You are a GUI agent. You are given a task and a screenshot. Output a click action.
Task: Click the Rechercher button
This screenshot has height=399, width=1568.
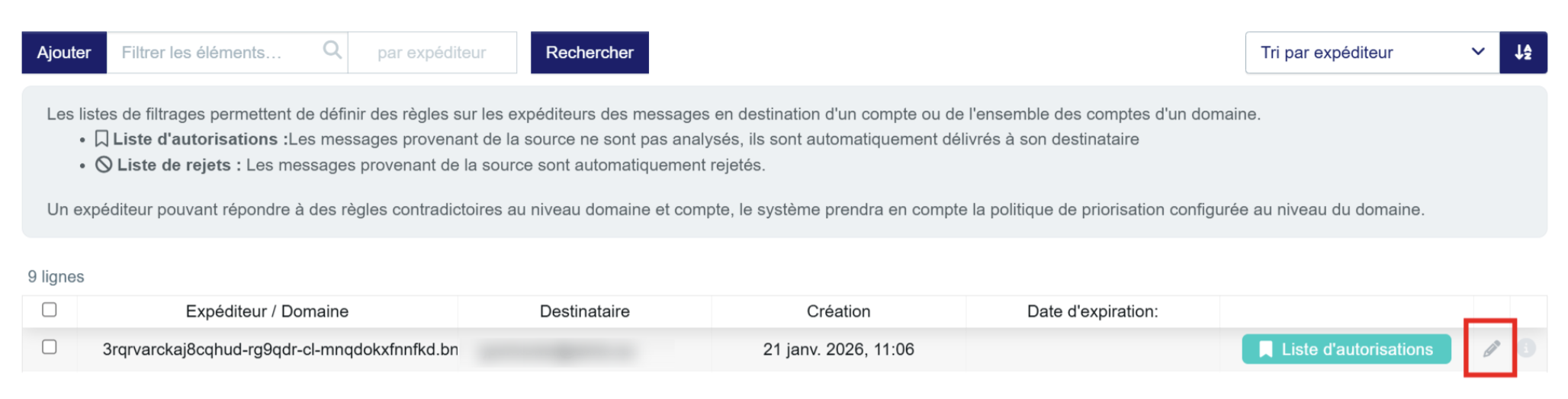click(590, 53)
